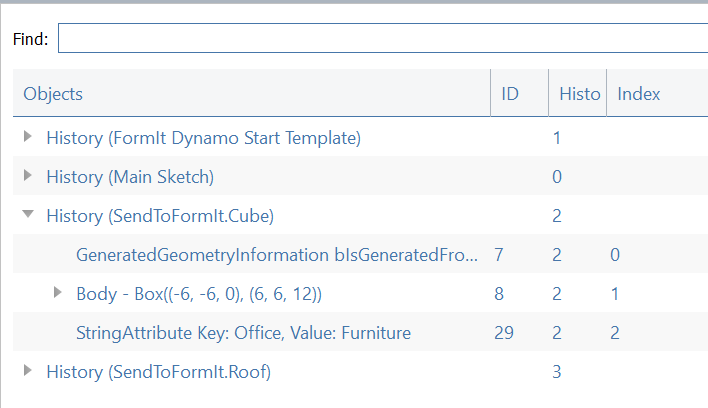Collapse the History (SendToFormIt.Cube) node

28,215
